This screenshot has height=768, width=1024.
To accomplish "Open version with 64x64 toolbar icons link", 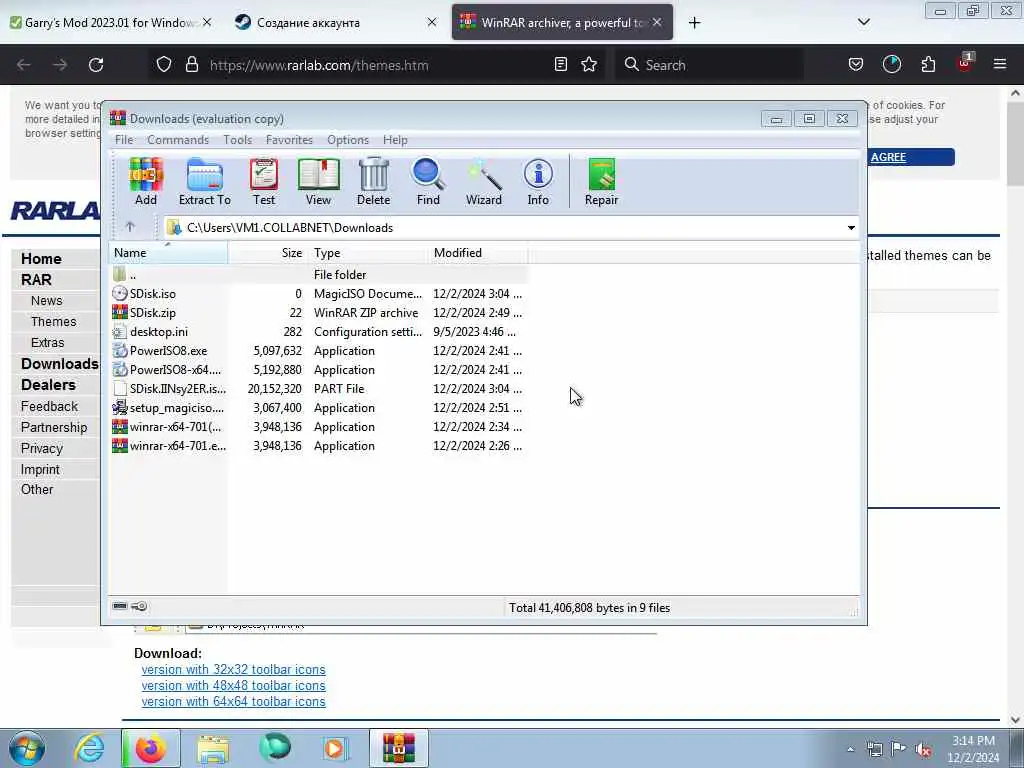I will click(233, 701).
